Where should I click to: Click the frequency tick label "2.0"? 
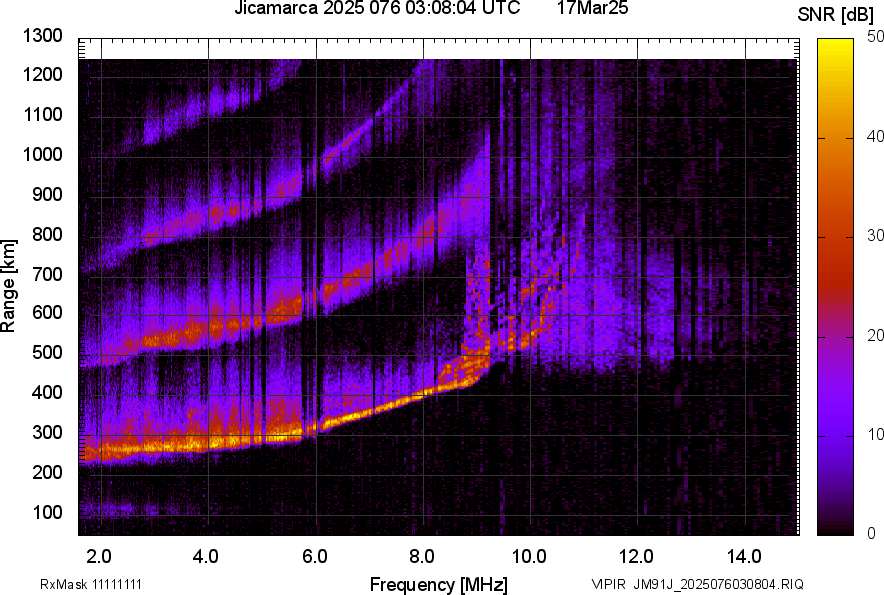[99, 557]
